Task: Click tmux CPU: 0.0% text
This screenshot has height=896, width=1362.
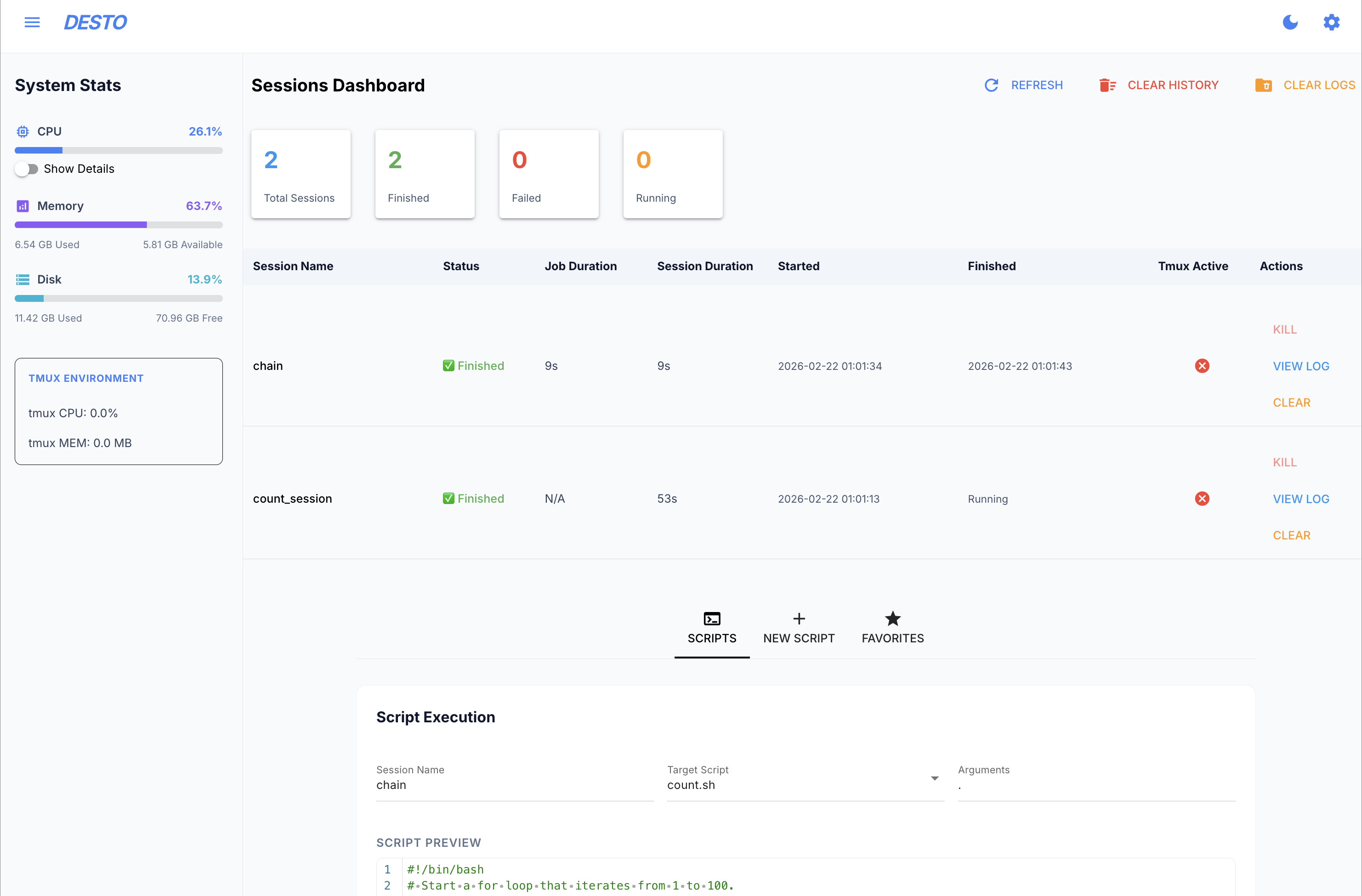Action: point(73,413)
